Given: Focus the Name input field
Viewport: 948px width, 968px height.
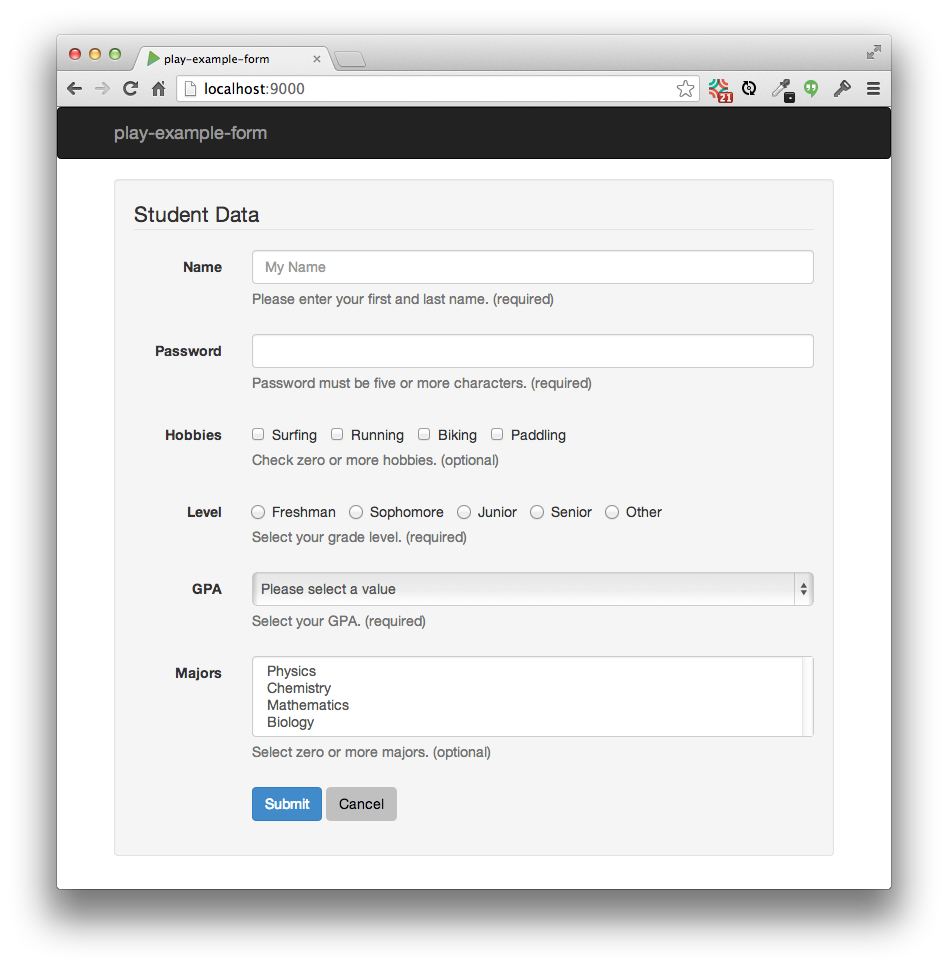Looking at the screenshot, I should [x=533, y=267].
